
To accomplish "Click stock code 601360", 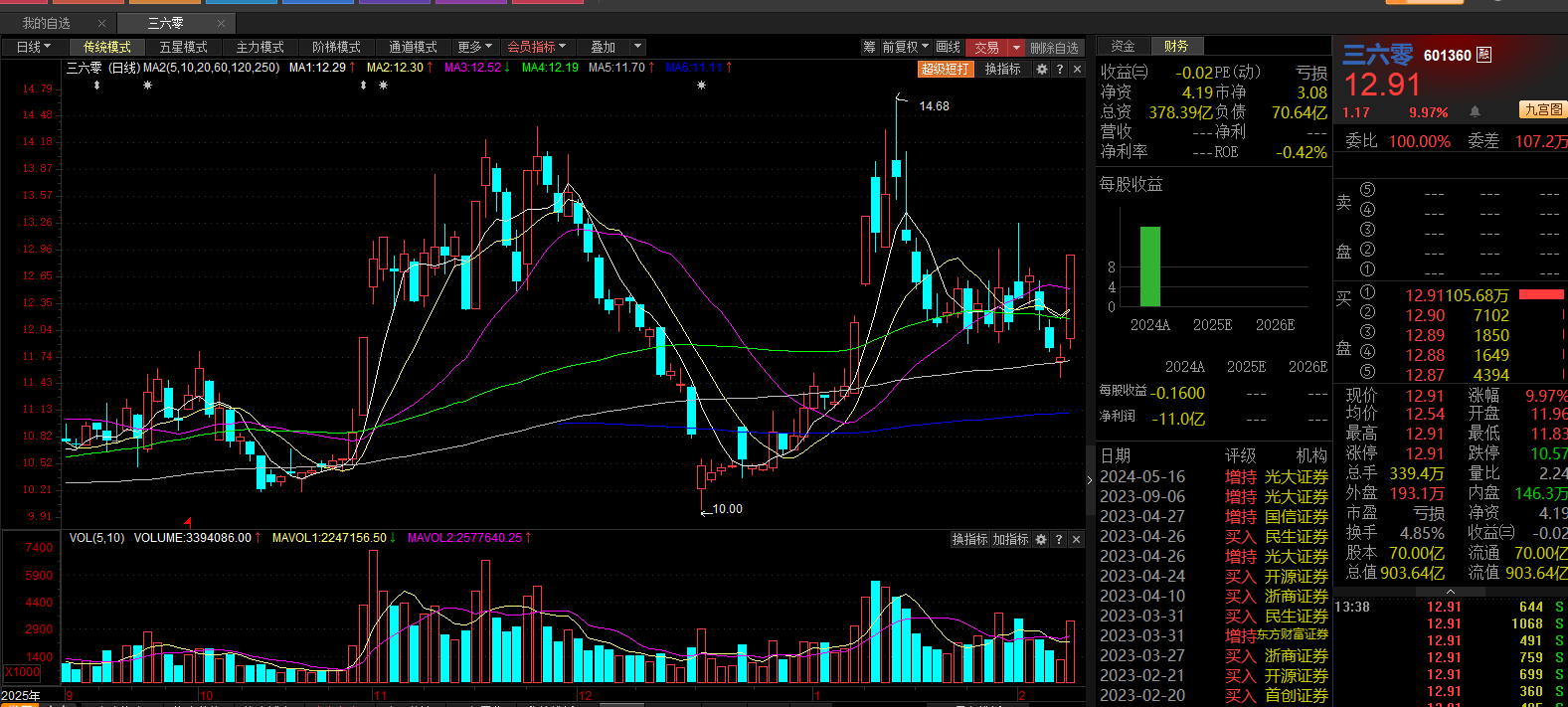I will [1447, 56].
